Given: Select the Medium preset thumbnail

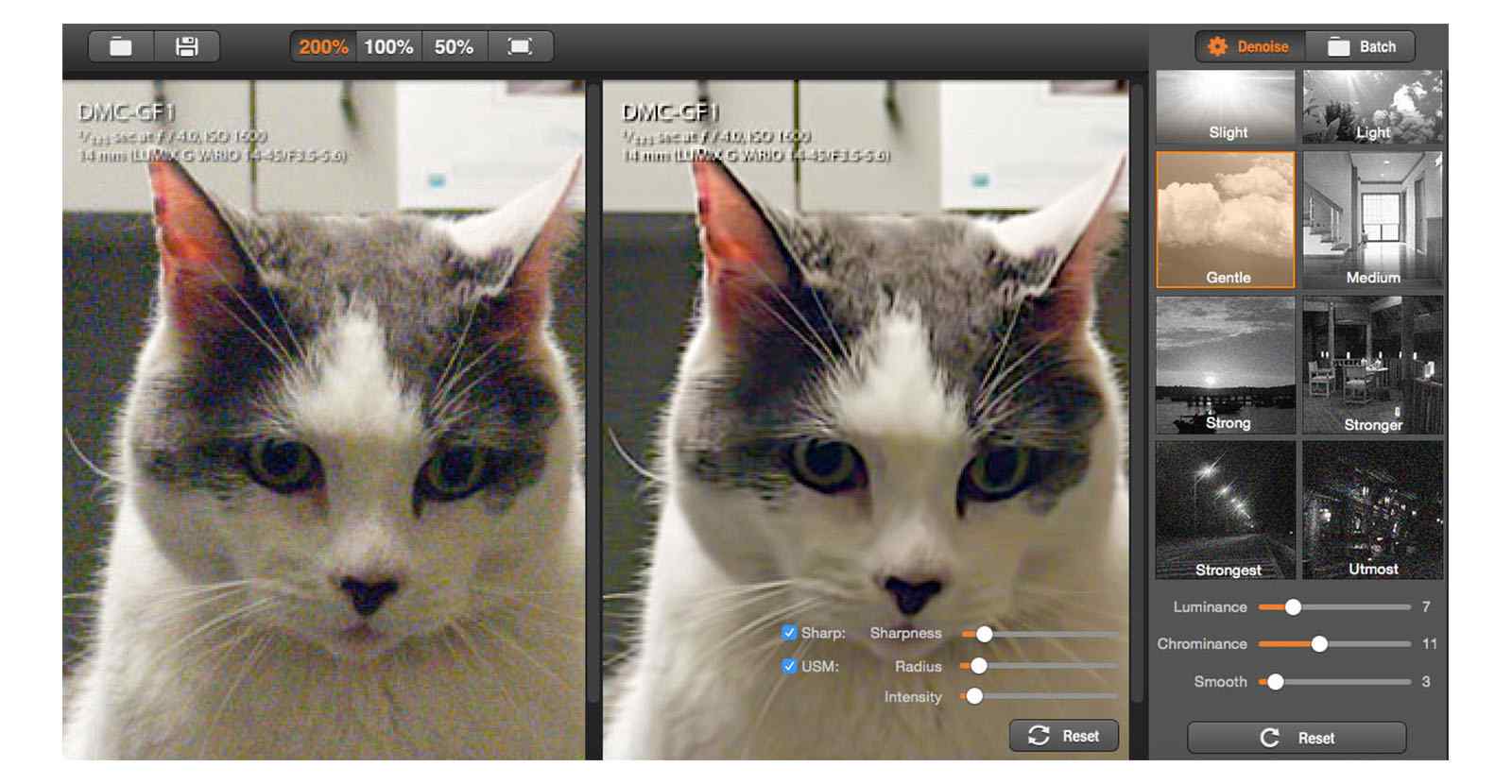Looking at the screenshot, I should (1373, 219).
